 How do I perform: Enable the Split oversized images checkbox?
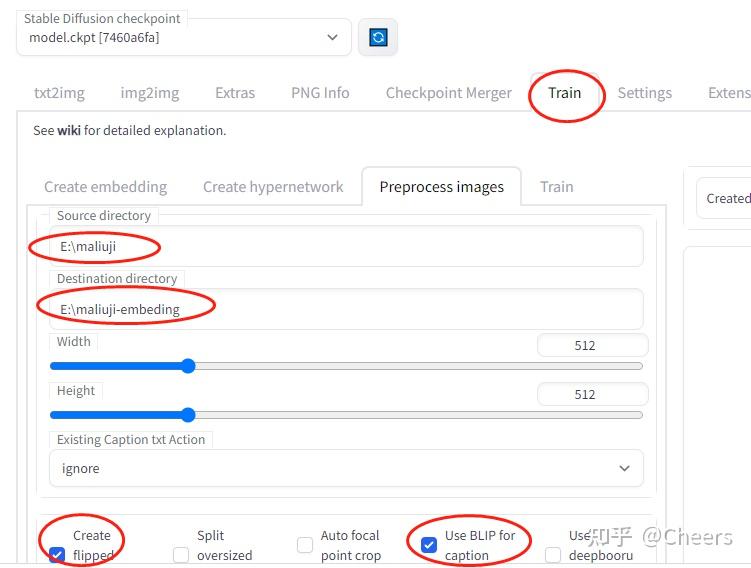[x=181, y=554]
